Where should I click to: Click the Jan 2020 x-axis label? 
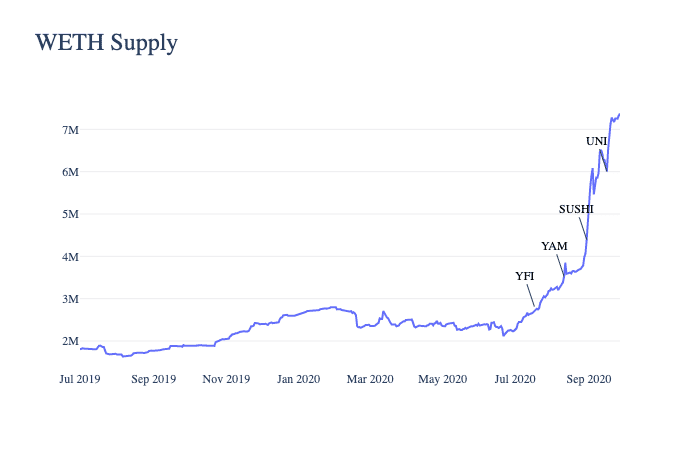click(x=299, y=379)
